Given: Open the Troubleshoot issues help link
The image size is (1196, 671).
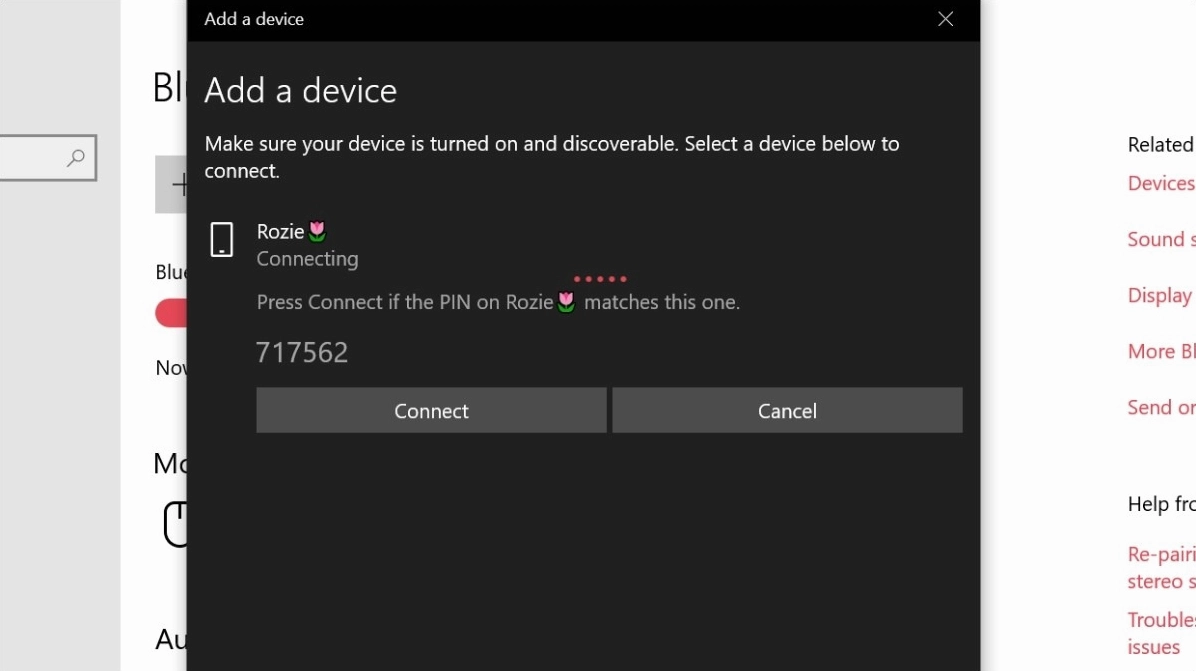Looking at the screenshot, I should tap(1161, 632).
